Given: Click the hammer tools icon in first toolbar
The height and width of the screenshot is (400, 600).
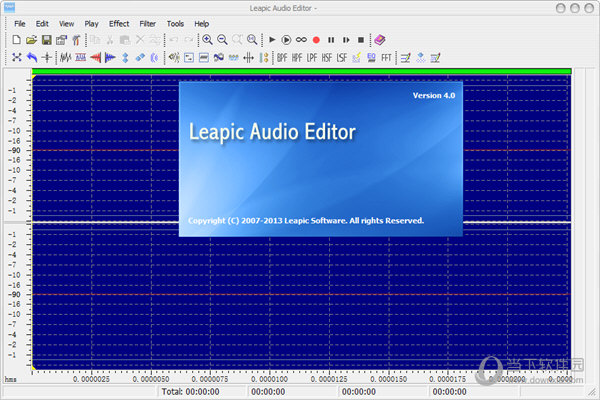Looking at the screenshot, I should point(76,40).
